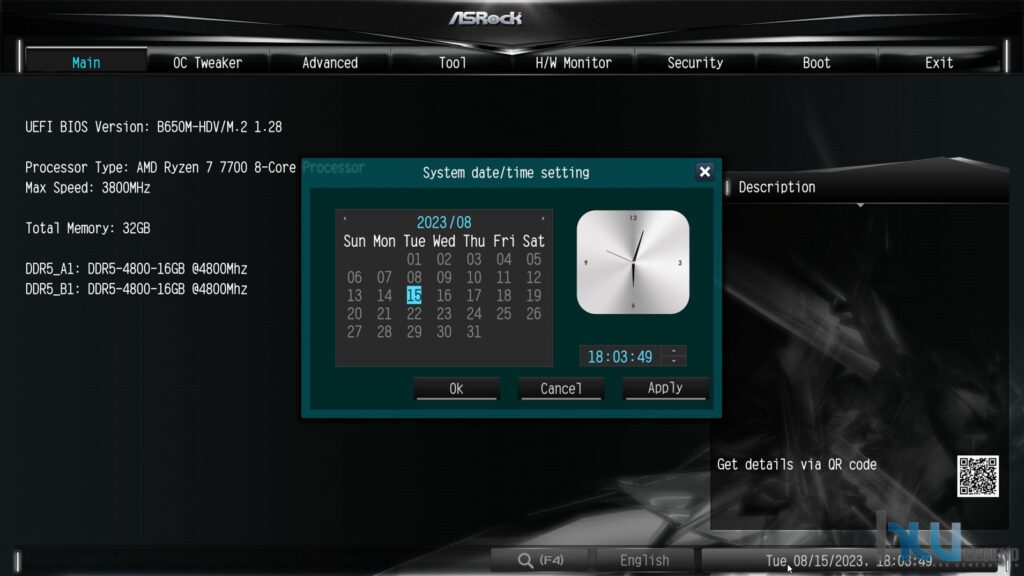
Task: Go to previous month in calendar
Action: point(345,219)
